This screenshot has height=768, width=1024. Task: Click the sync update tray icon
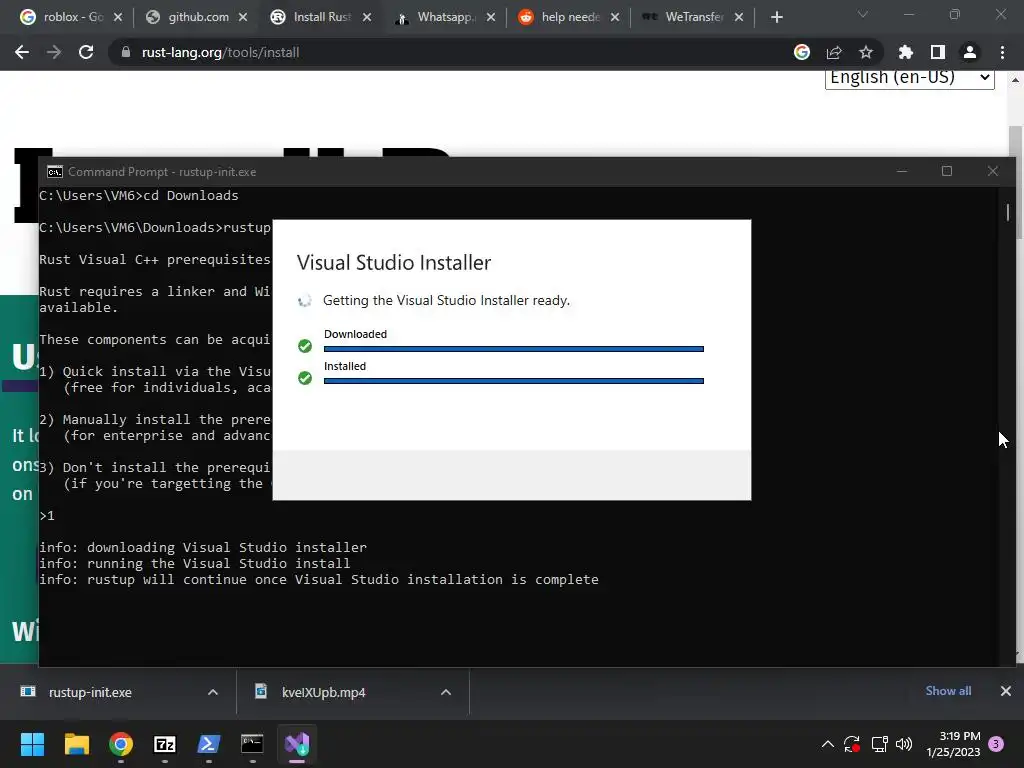click(x=852, y=744)
